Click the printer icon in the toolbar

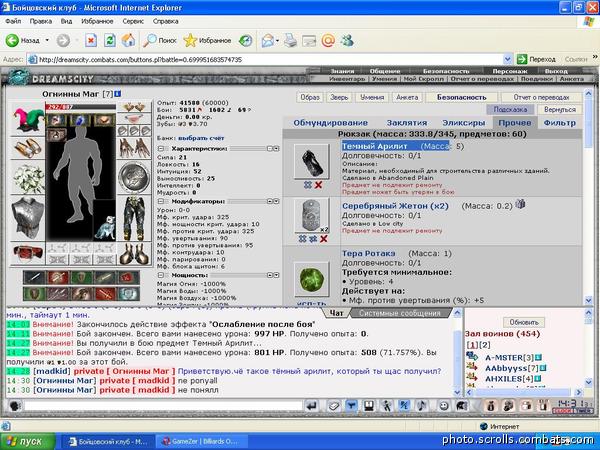(x=290, y=40)
